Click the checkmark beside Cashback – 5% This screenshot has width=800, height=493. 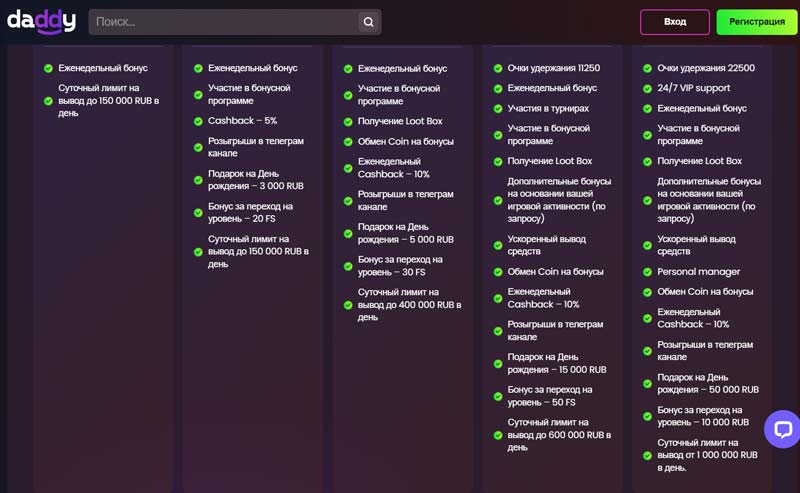198,121
